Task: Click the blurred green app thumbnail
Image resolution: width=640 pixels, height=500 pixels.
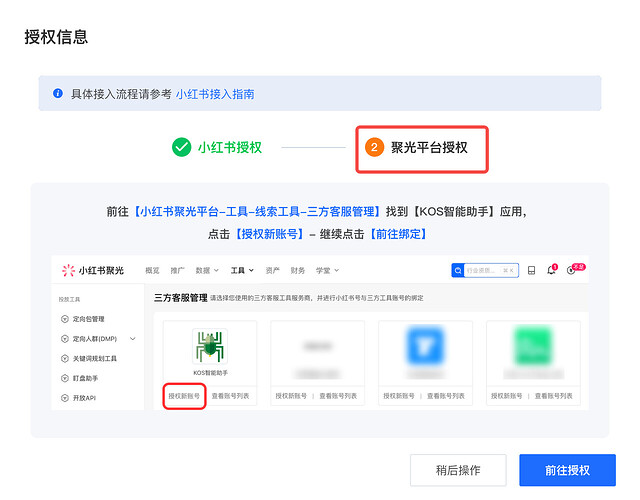Action: [x=533, y=345]
